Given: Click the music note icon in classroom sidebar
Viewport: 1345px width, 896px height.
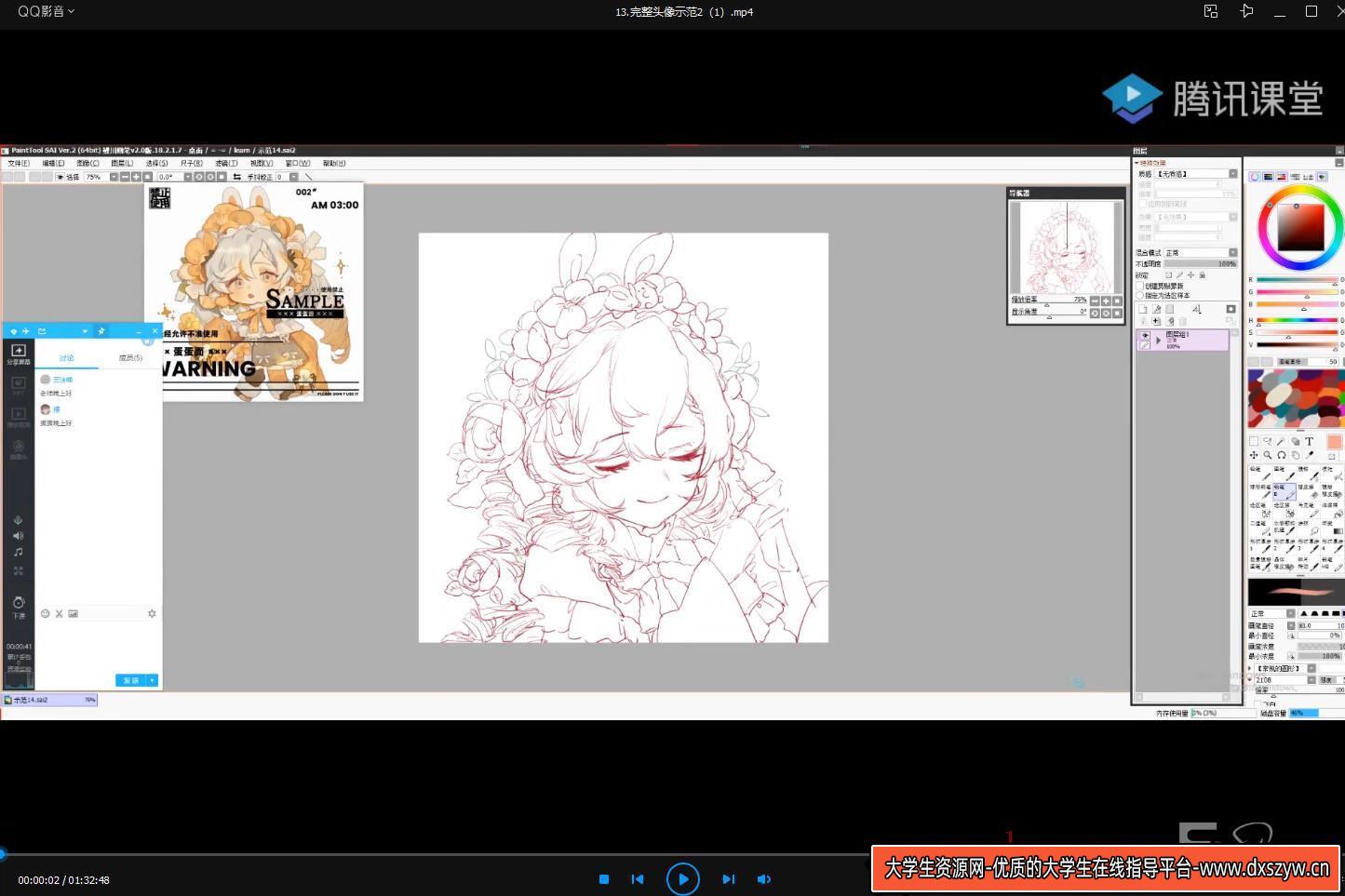Looking at the screenshot, I should point(18,552).
